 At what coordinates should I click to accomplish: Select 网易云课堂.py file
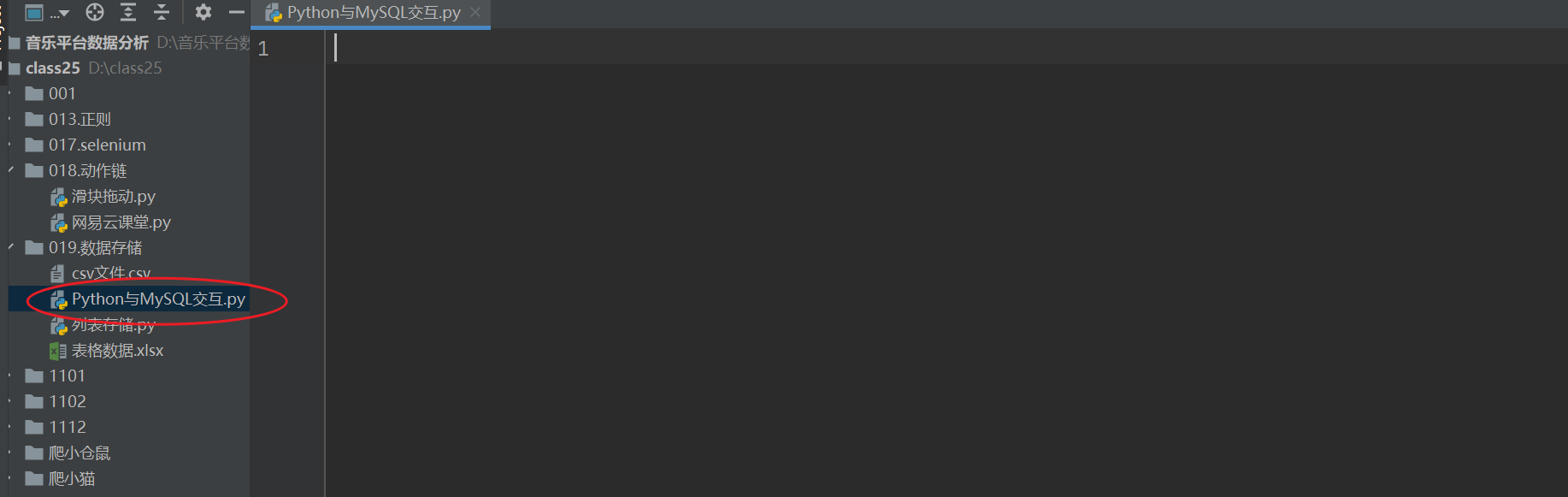coord(121,222)
